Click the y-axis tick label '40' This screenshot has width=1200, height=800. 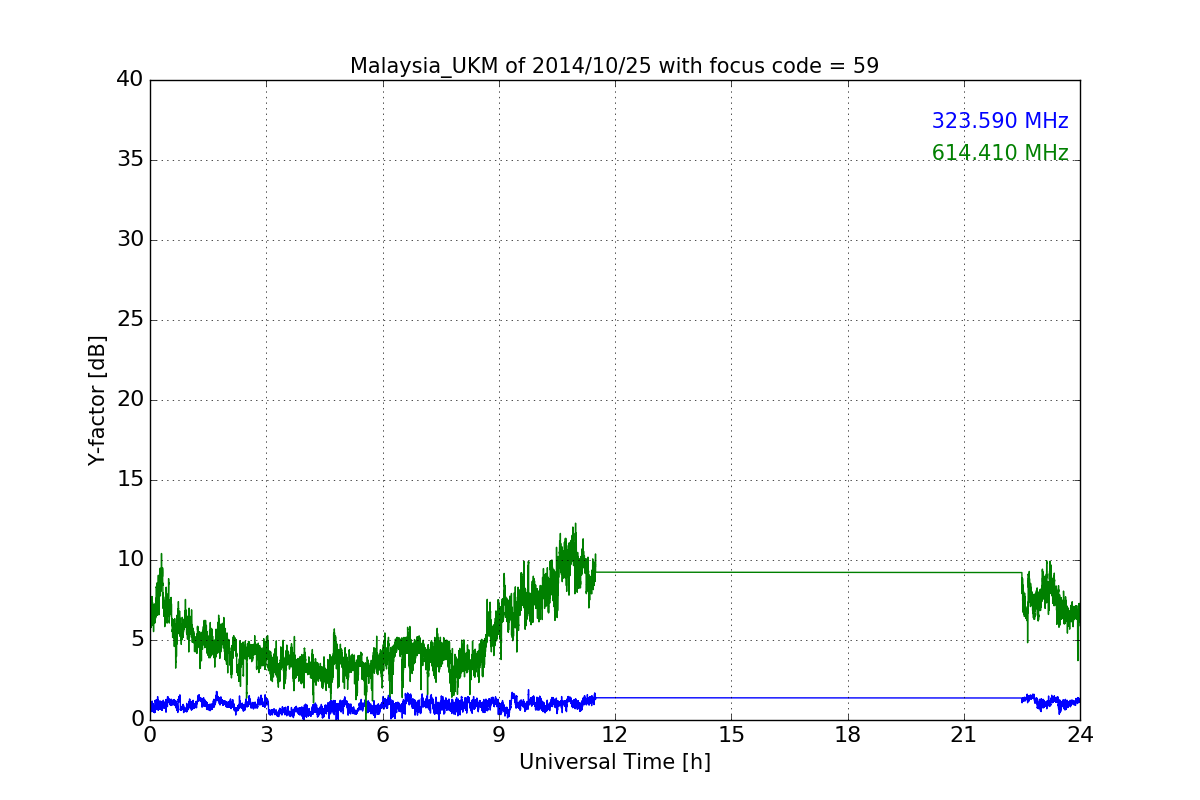tap(129, 80)
